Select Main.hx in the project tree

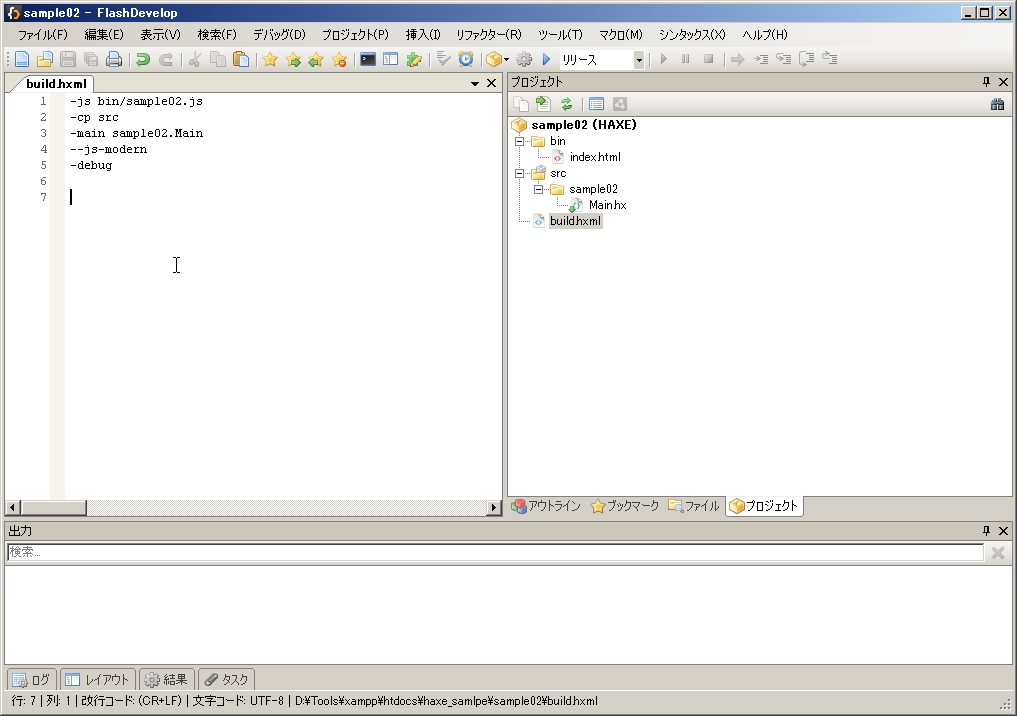click(x=607, y=205)
